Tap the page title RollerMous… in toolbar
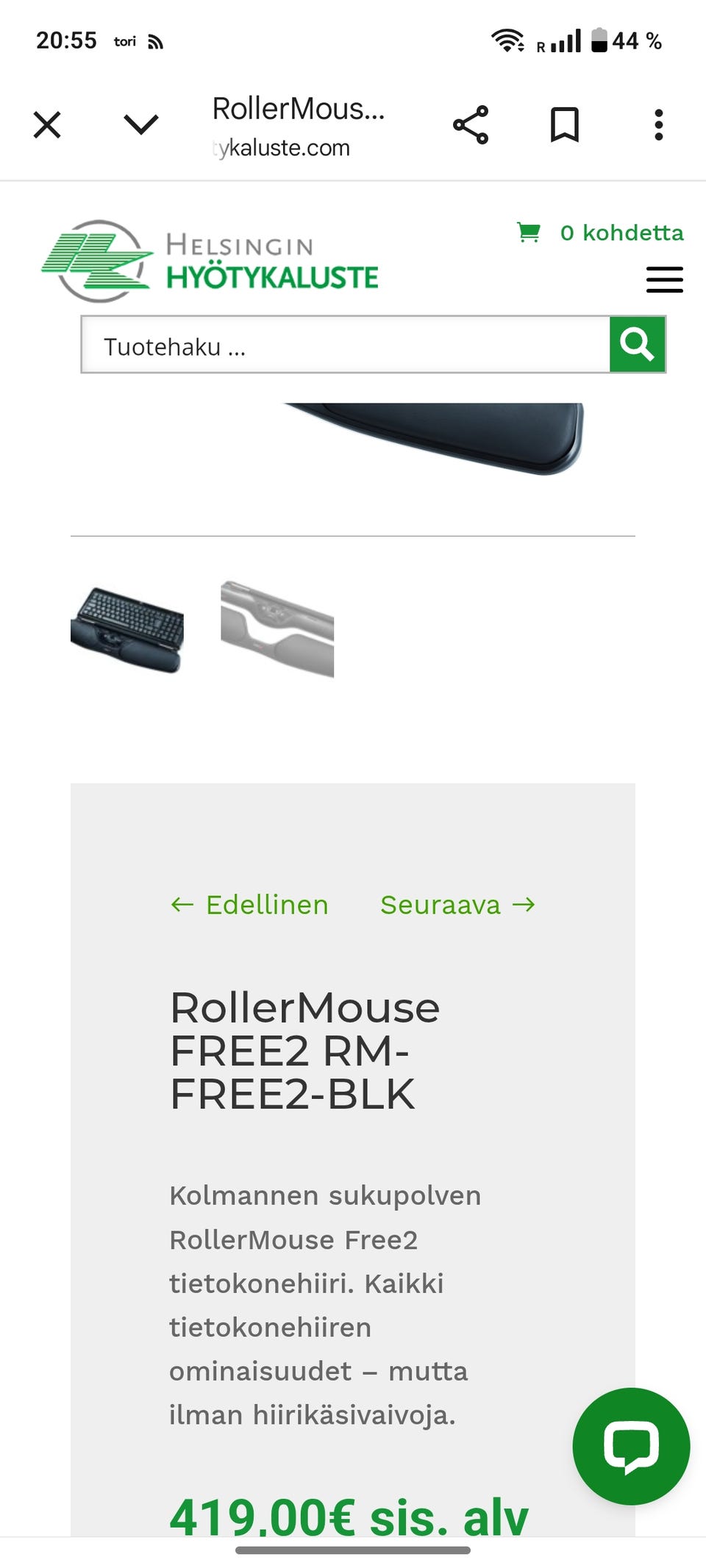 (299, 109)
